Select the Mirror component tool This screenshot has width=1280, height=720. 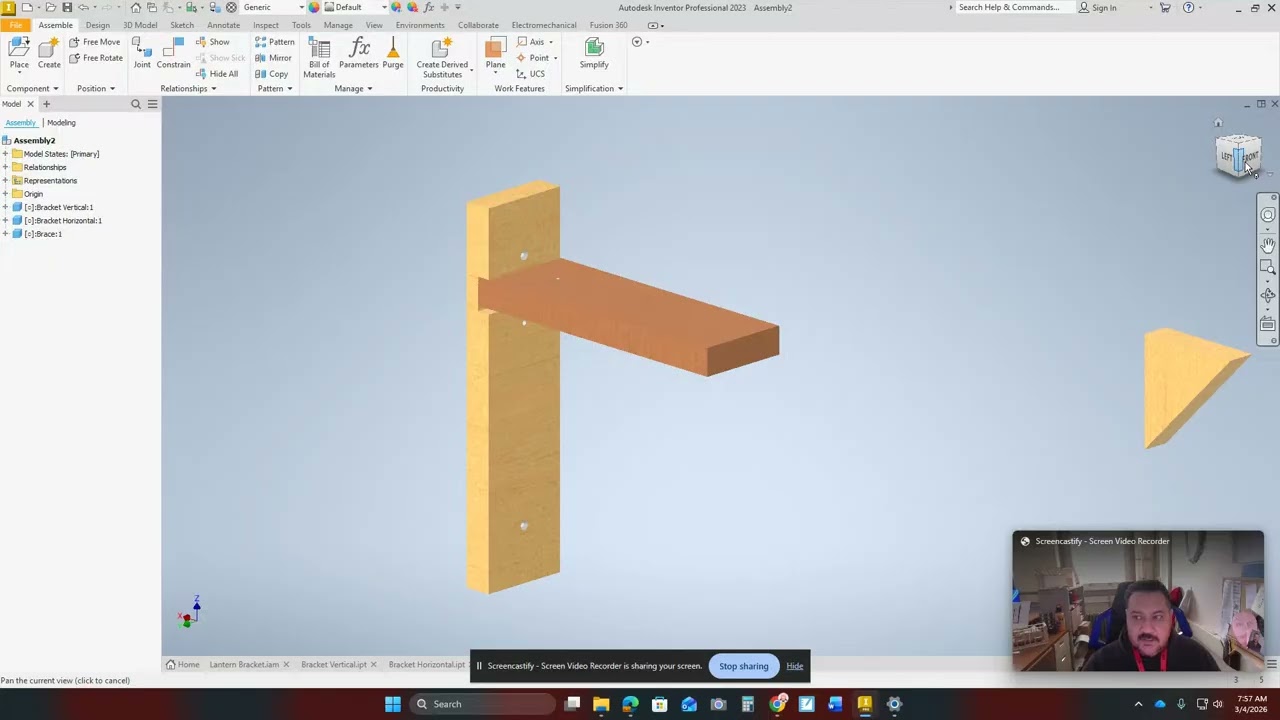click(273, 58)
